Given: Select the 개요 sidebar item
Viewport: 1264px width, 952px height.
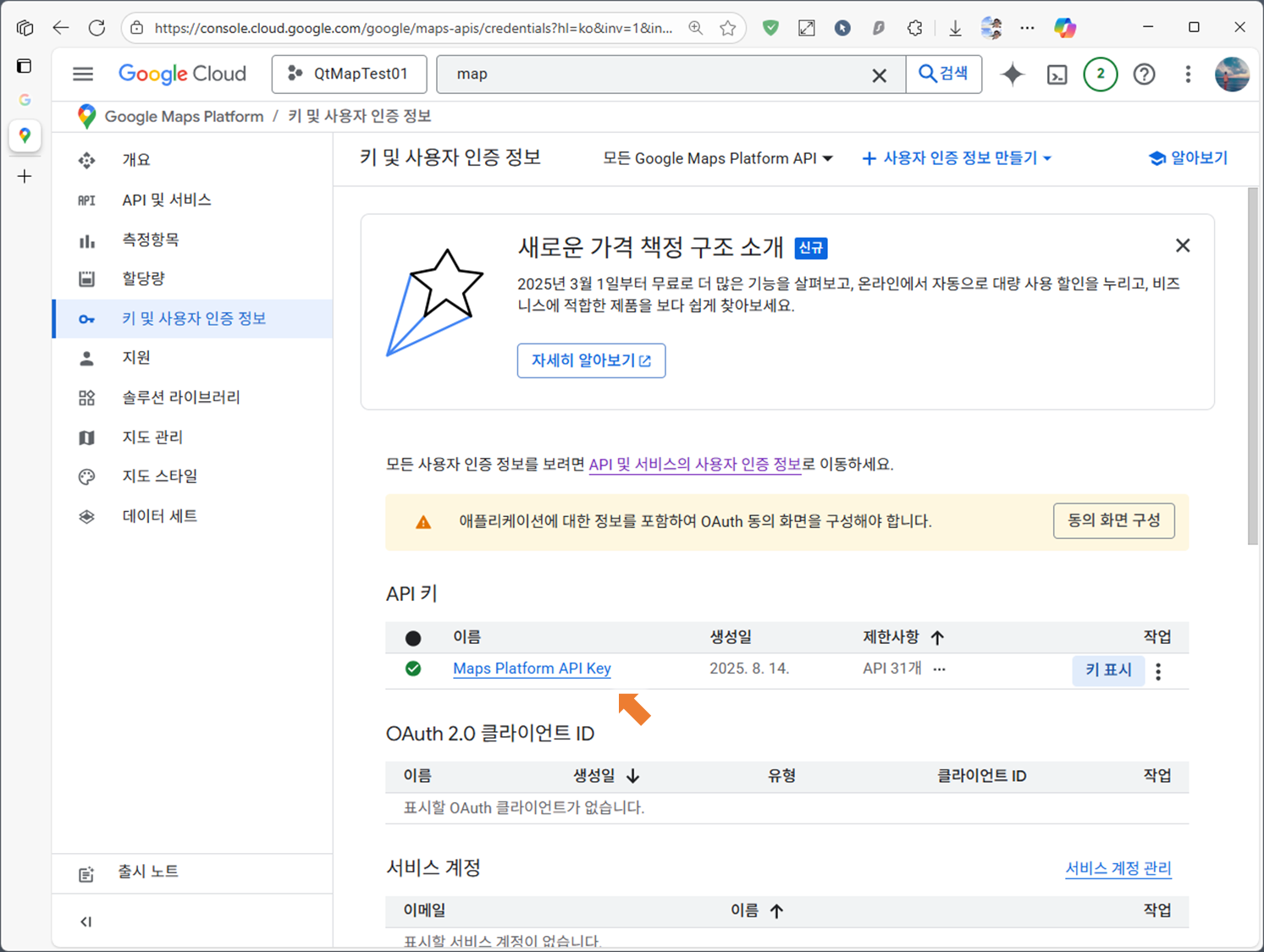Looking at the screenshot, I should pos(192,160).
